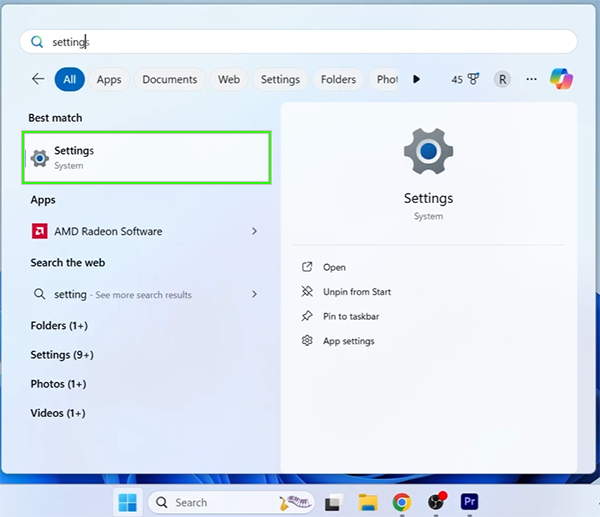Expand Videos (1+) results
This screenshot has height=517, width=600.
(58, 413)
